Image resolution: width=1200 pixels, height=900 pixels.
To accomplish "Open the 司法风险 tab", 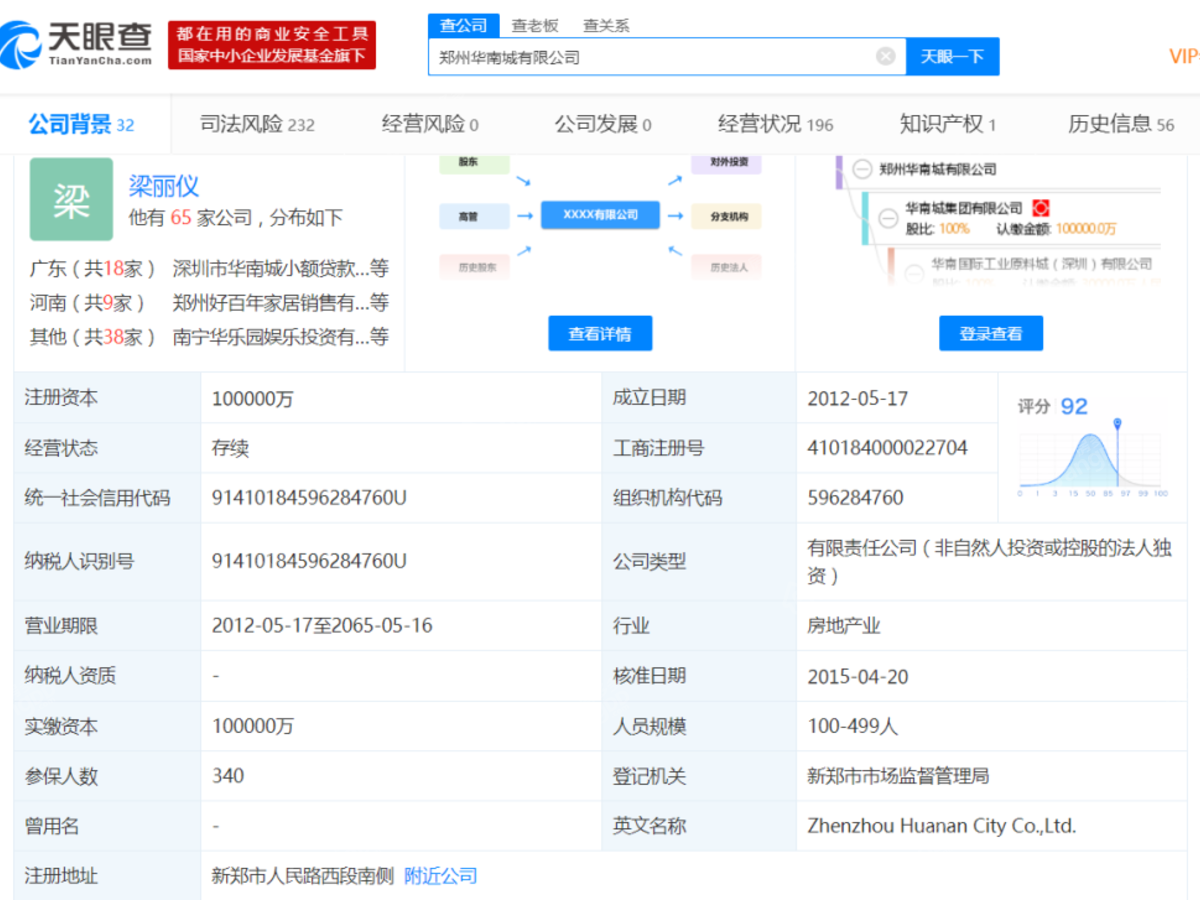I will (x=257, y=125).
